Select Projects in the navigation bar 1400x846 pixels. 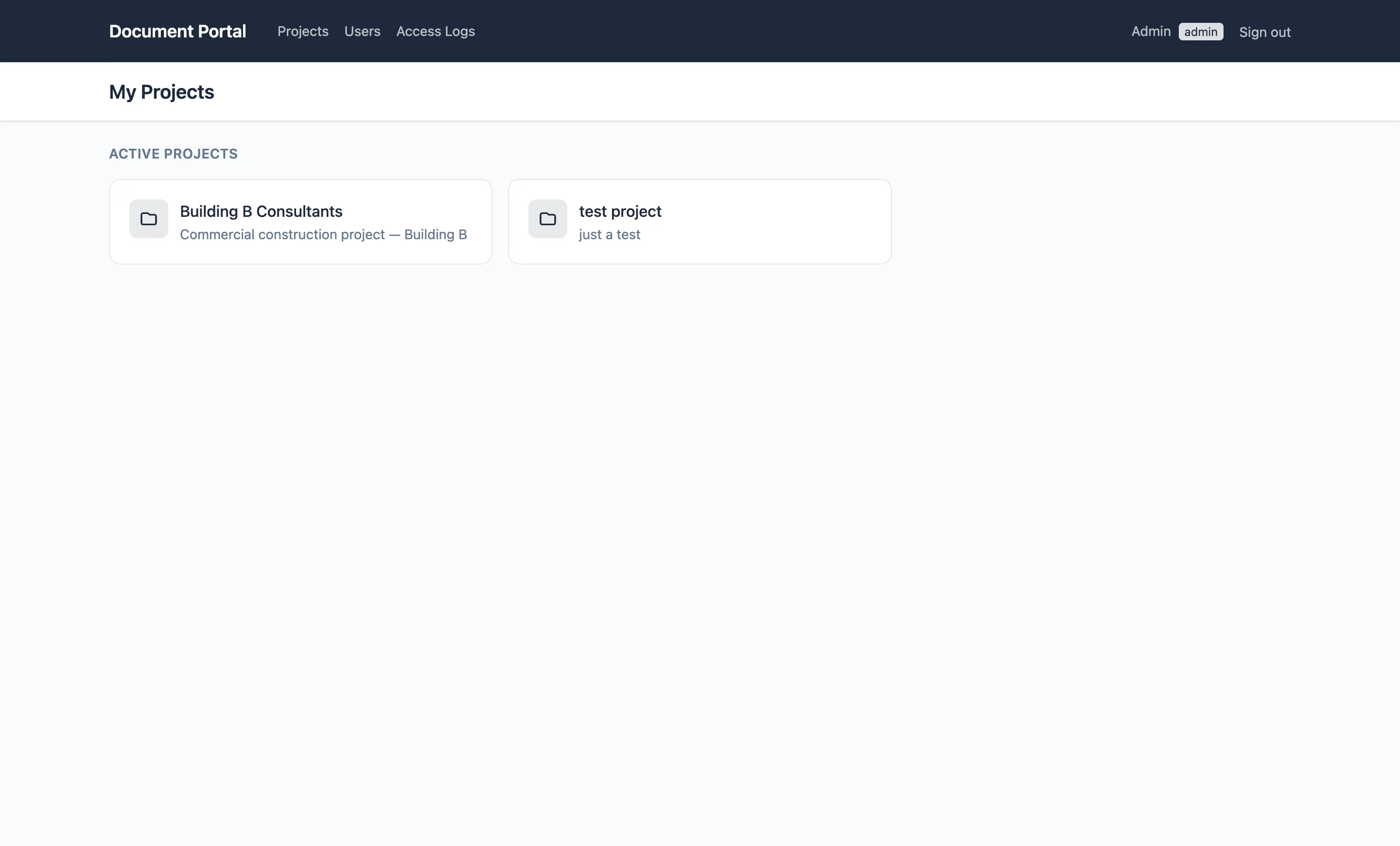pos(303,32)
